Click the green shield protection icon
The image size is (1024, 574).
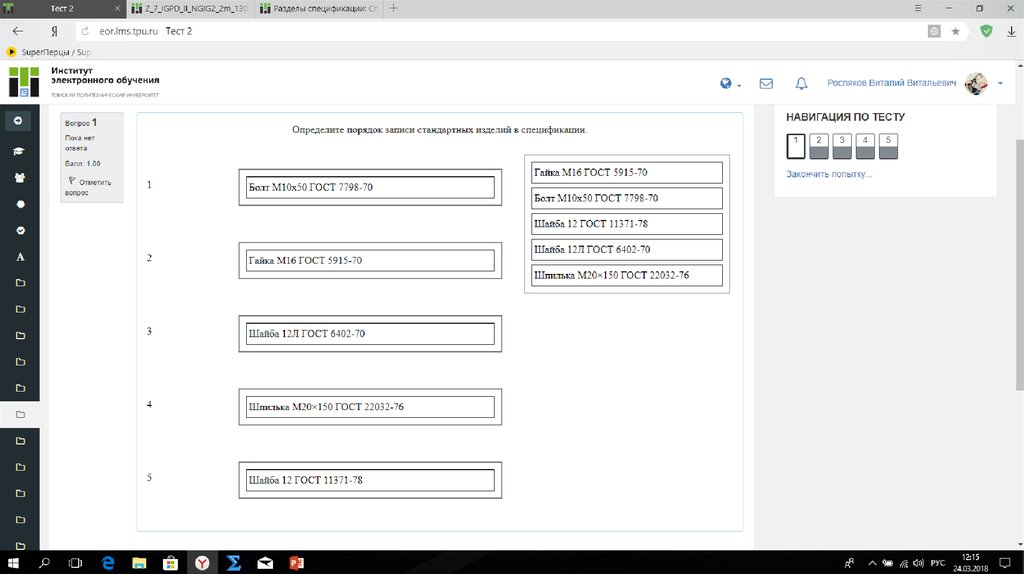click(x=986, y=31)
